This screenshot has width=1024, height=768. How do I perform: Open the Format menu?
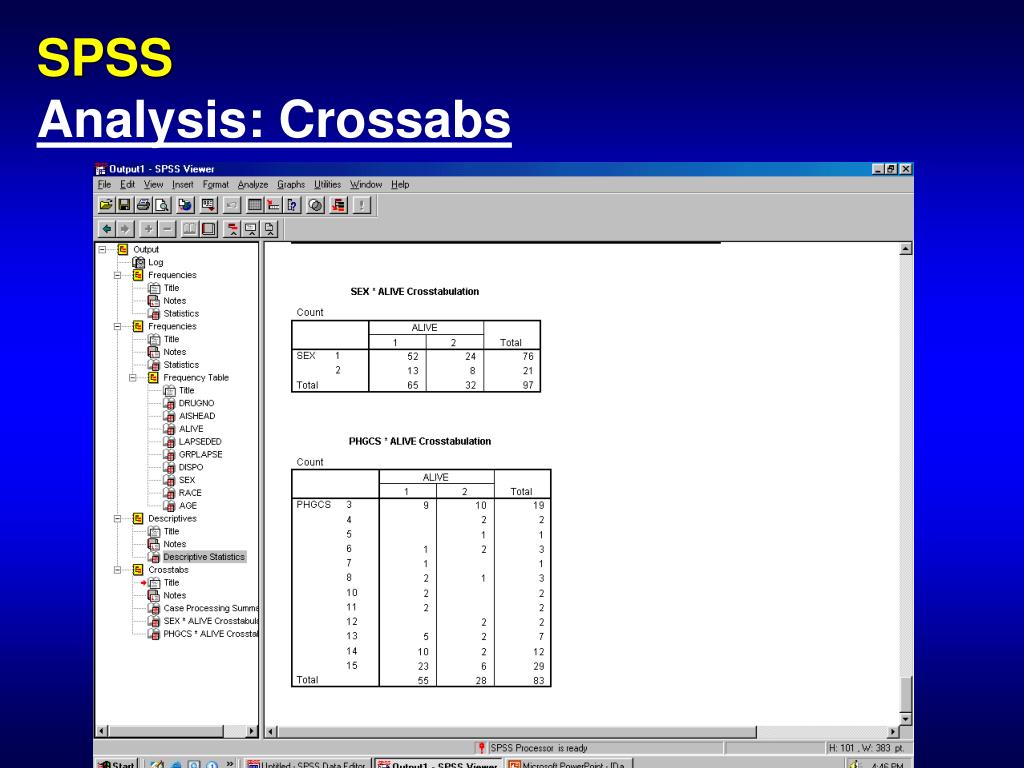click(216, 185)
